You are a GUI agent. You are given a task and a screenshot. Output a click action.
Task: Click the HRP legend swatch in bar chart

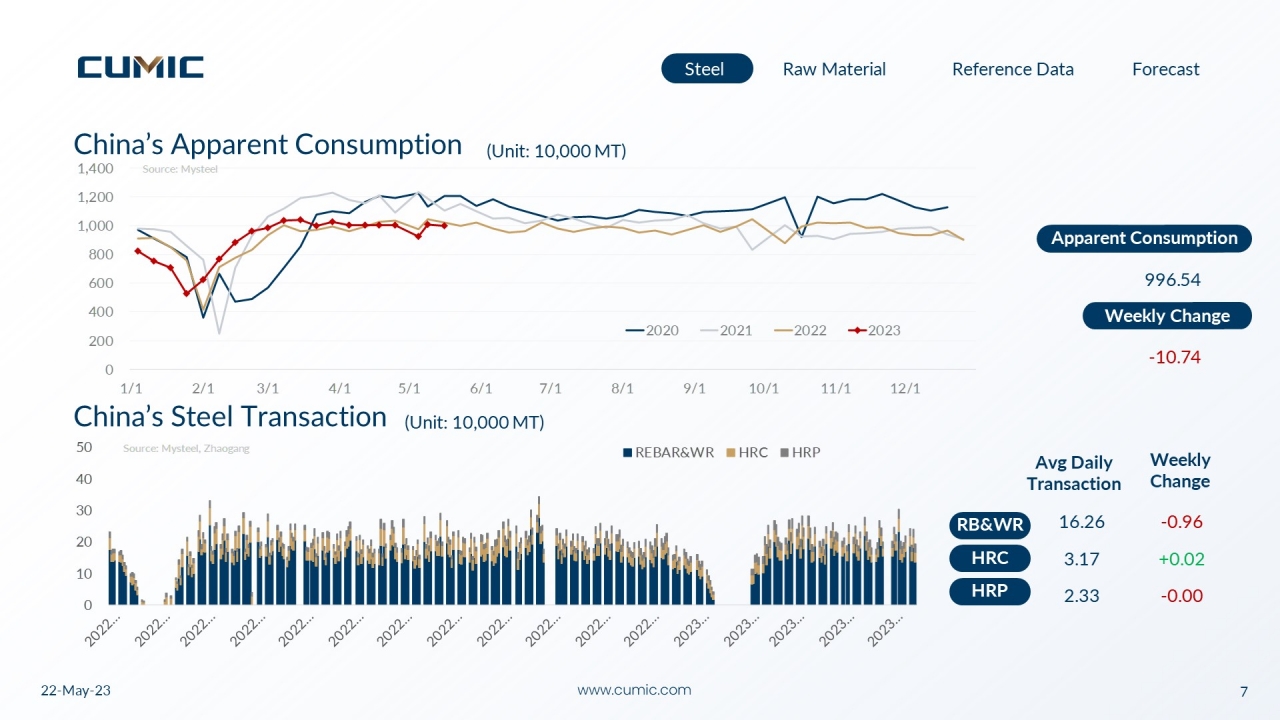point(784,452)
